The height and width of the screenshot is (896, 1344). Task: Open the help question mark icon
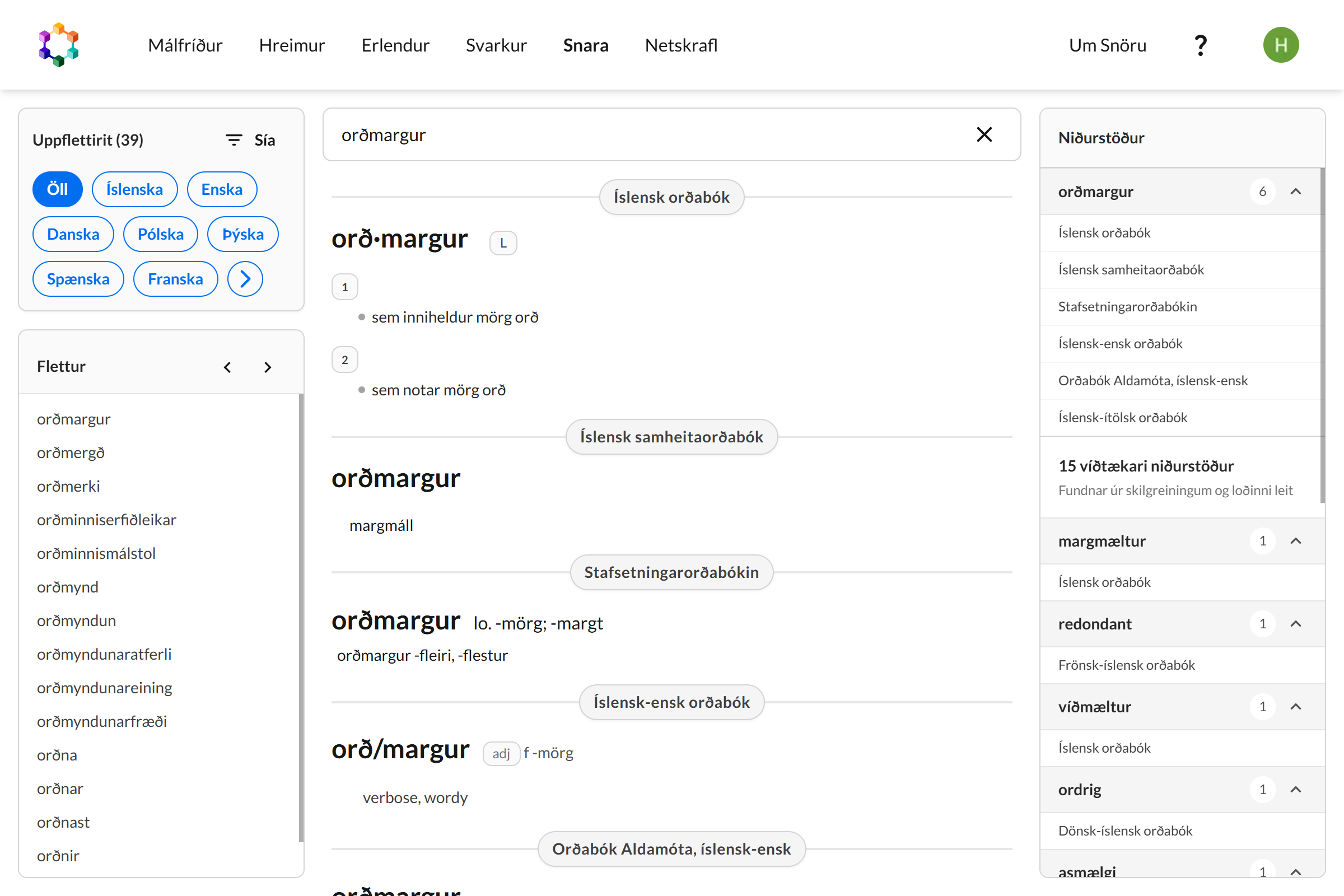click(1201, 45)
